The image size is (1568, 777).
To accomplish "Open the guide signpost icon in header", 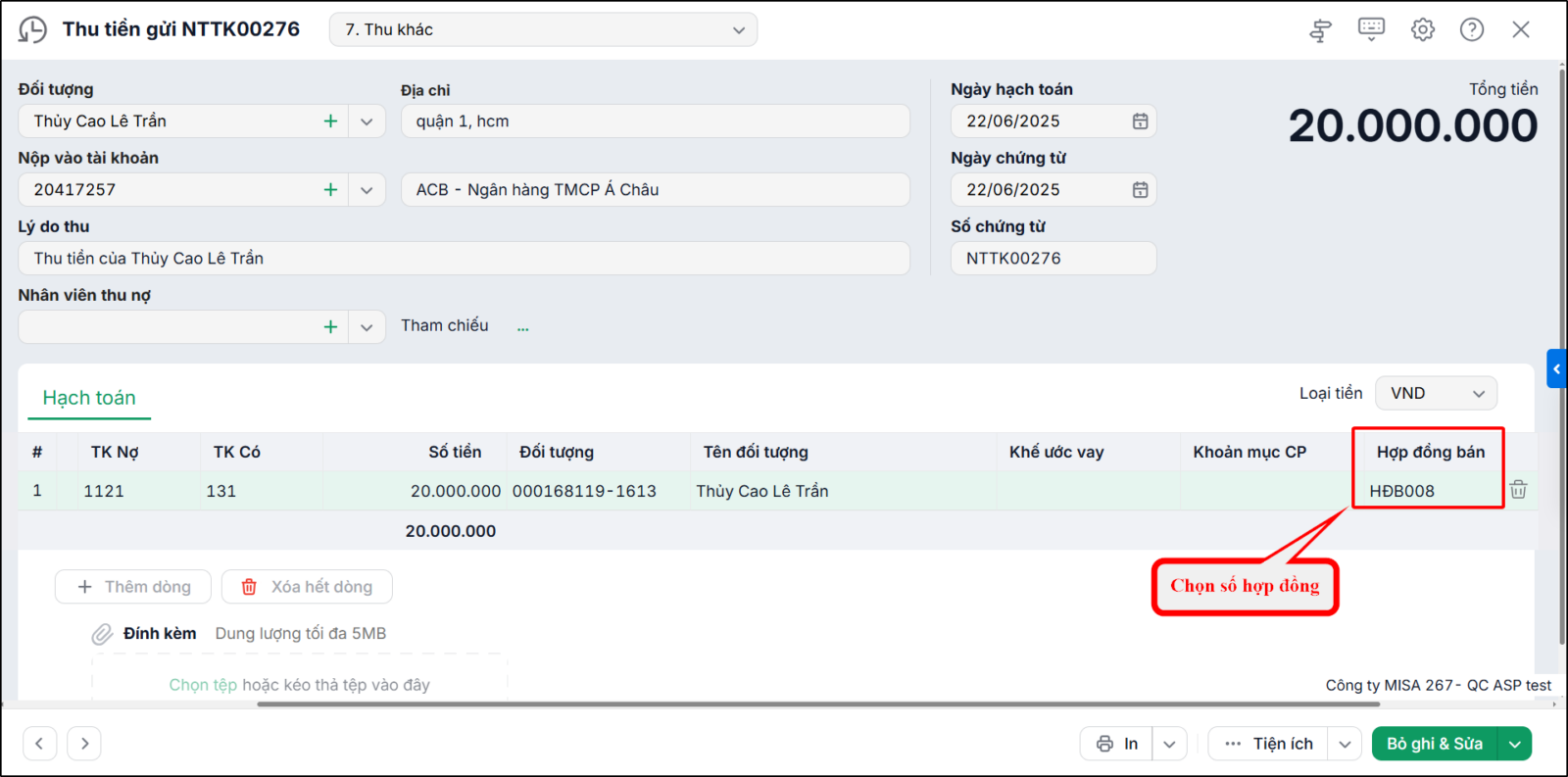I will pos(1321,30).
